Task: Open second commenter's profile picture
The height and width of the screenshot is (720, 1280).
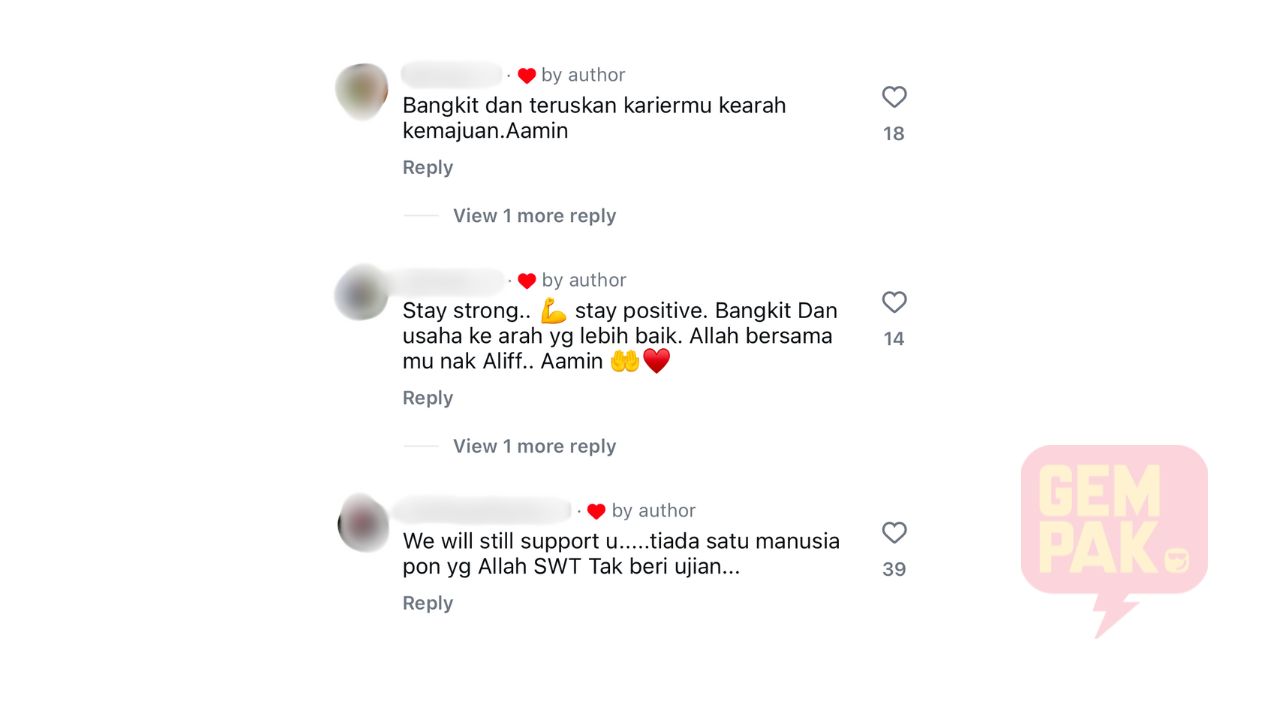Action: click(x=362, y=294)
